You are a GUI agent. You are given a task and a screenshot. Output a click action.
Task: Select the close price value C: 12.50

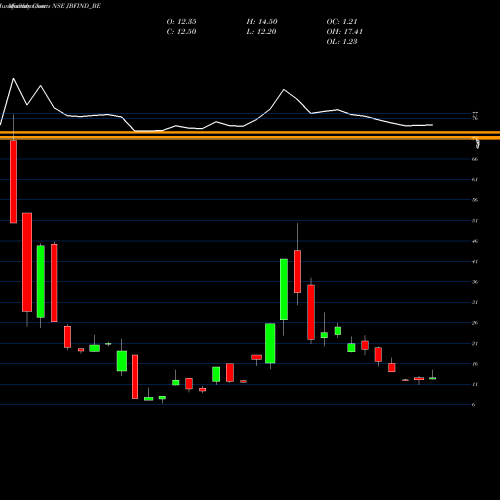point(181,32)
